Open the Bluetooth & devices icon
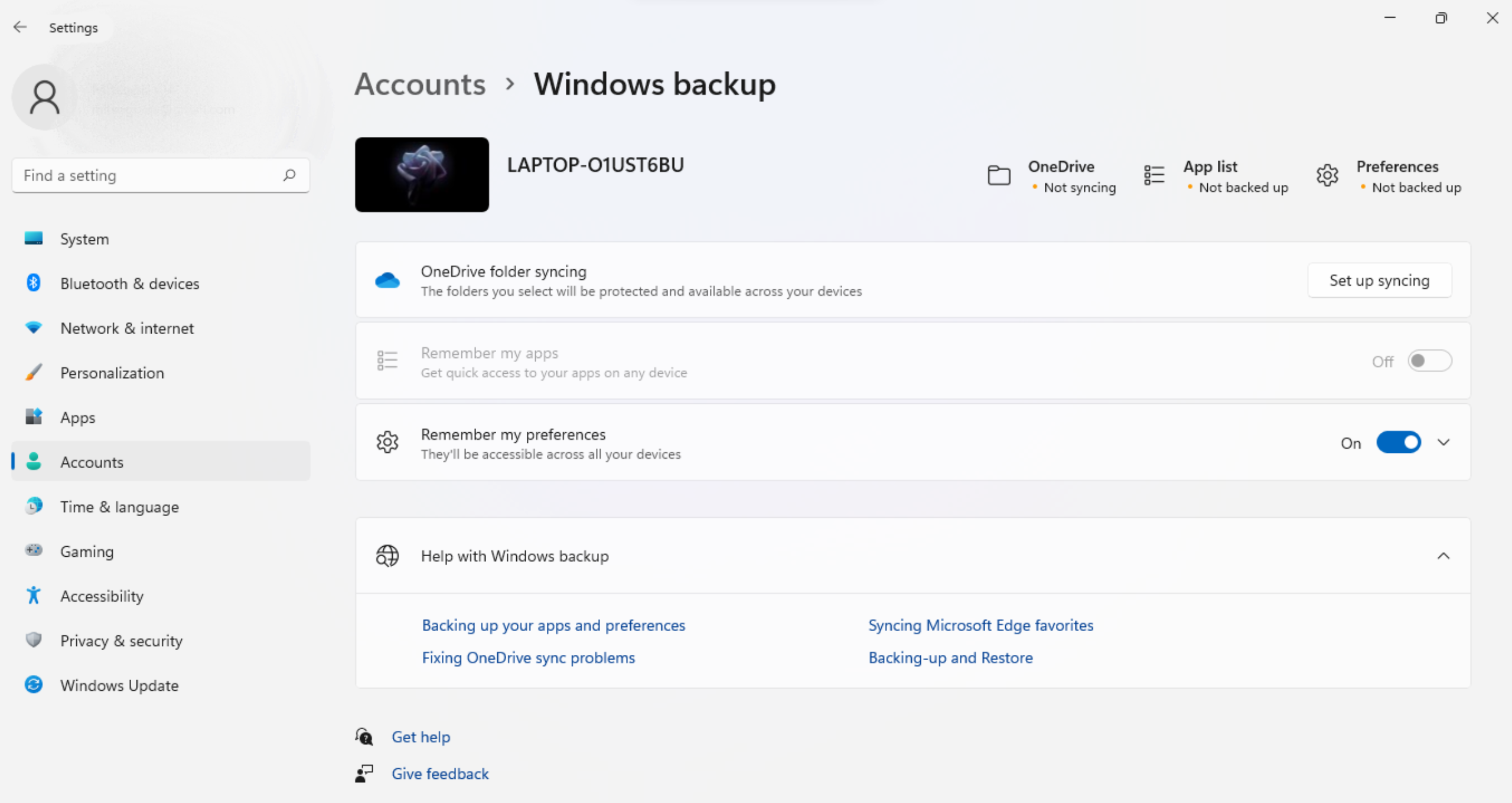 34,283
